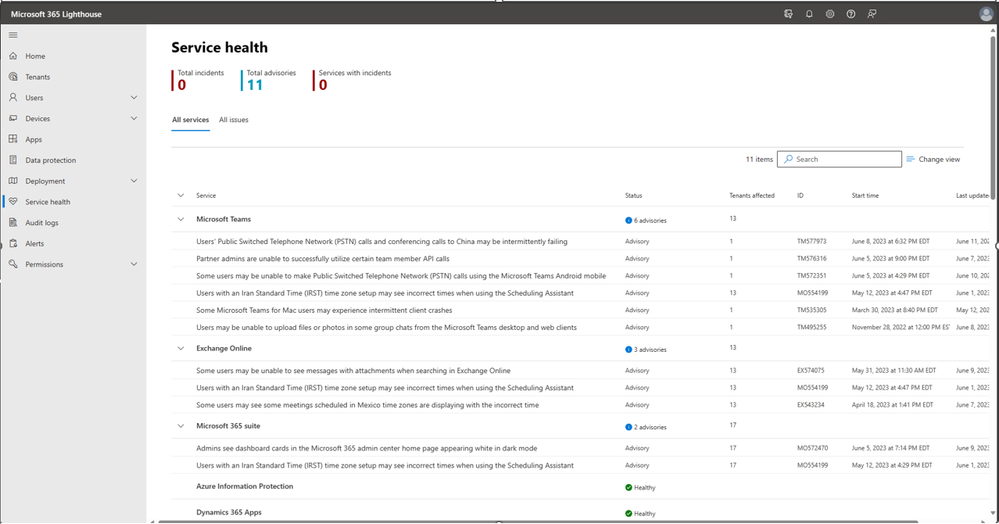
Task: Open the PSTN calls to China advisory
Action: (382, 242)
